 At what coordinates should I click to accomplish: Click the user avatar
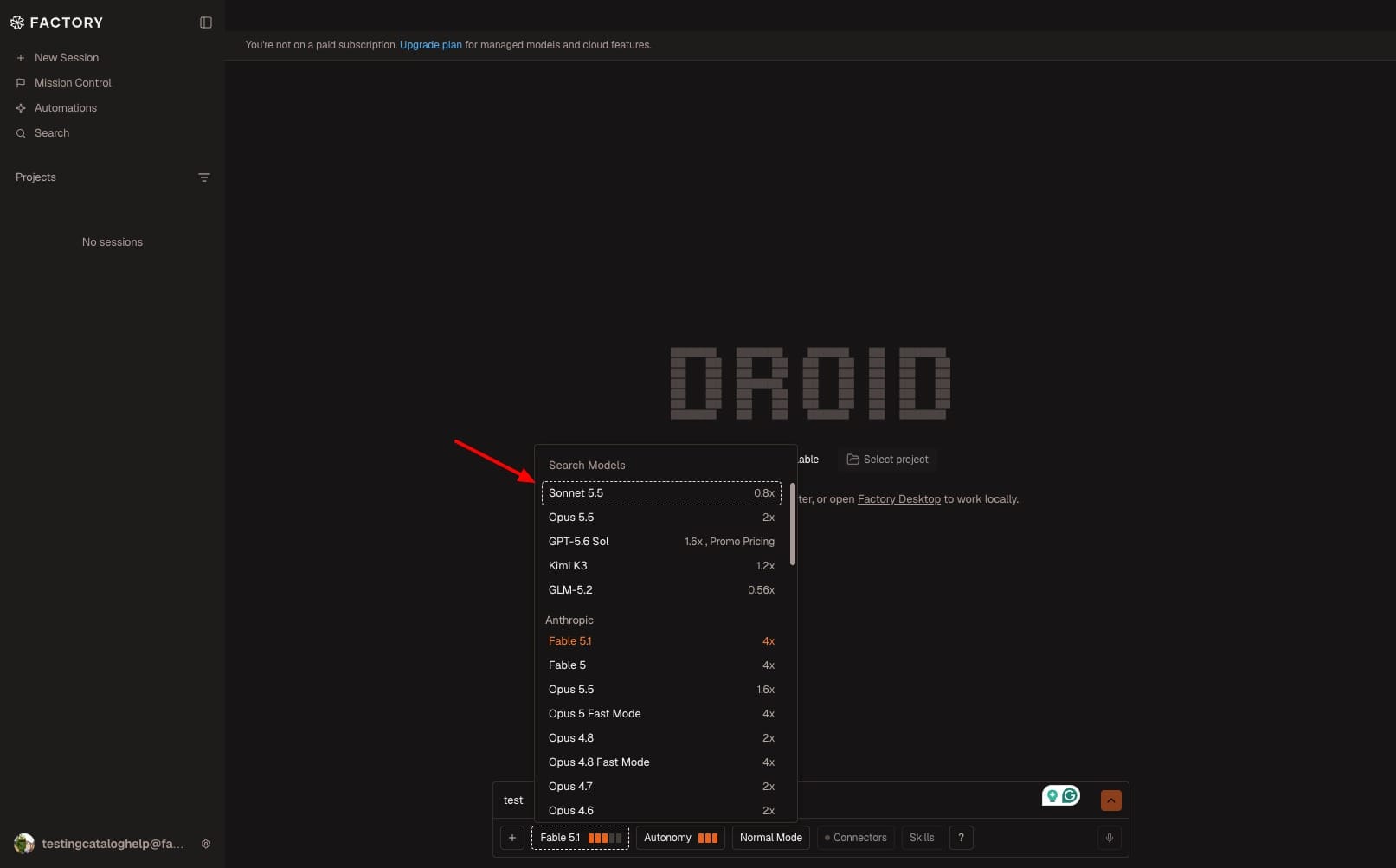(x=24, y=844)
